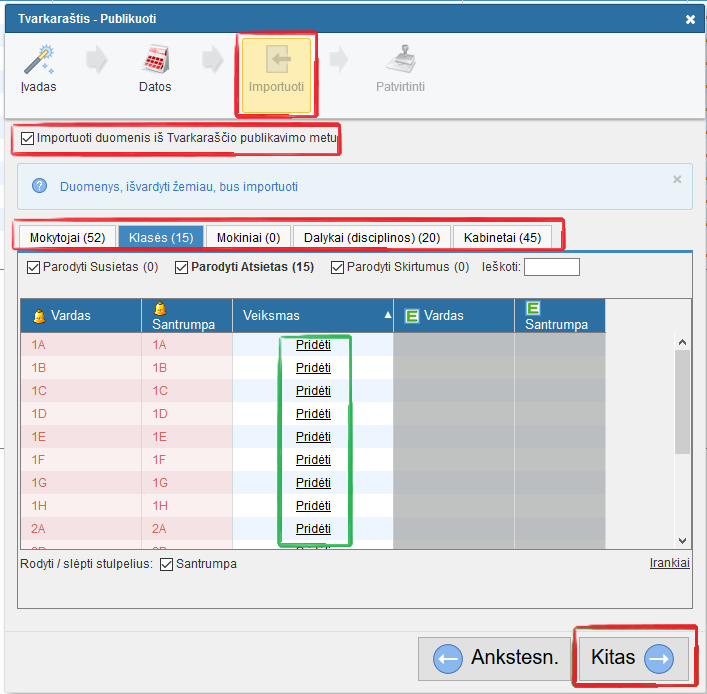This screenshot has height=694, width=707.
Task: Select the Importuoti step icon
Action: (276, 62)
